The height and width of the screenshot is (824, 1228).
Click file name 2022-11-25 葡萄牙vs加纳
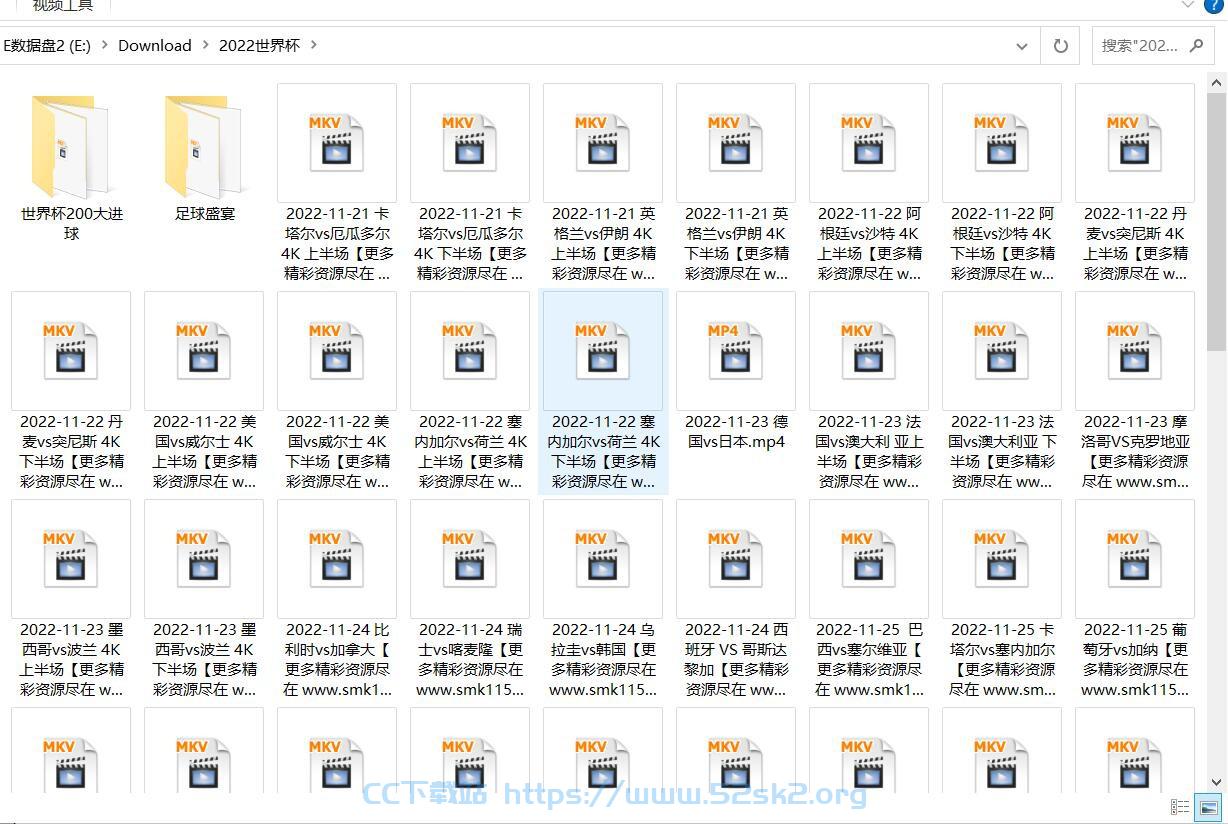pyautogui.click(x=1135, y=659)
